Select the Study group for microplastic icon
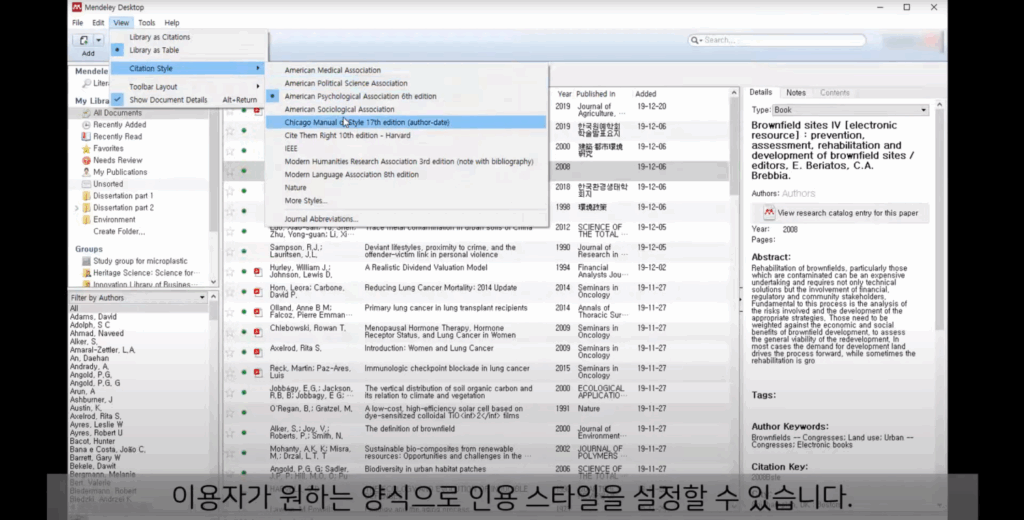 pyautogui.click(x=86, y=261)
